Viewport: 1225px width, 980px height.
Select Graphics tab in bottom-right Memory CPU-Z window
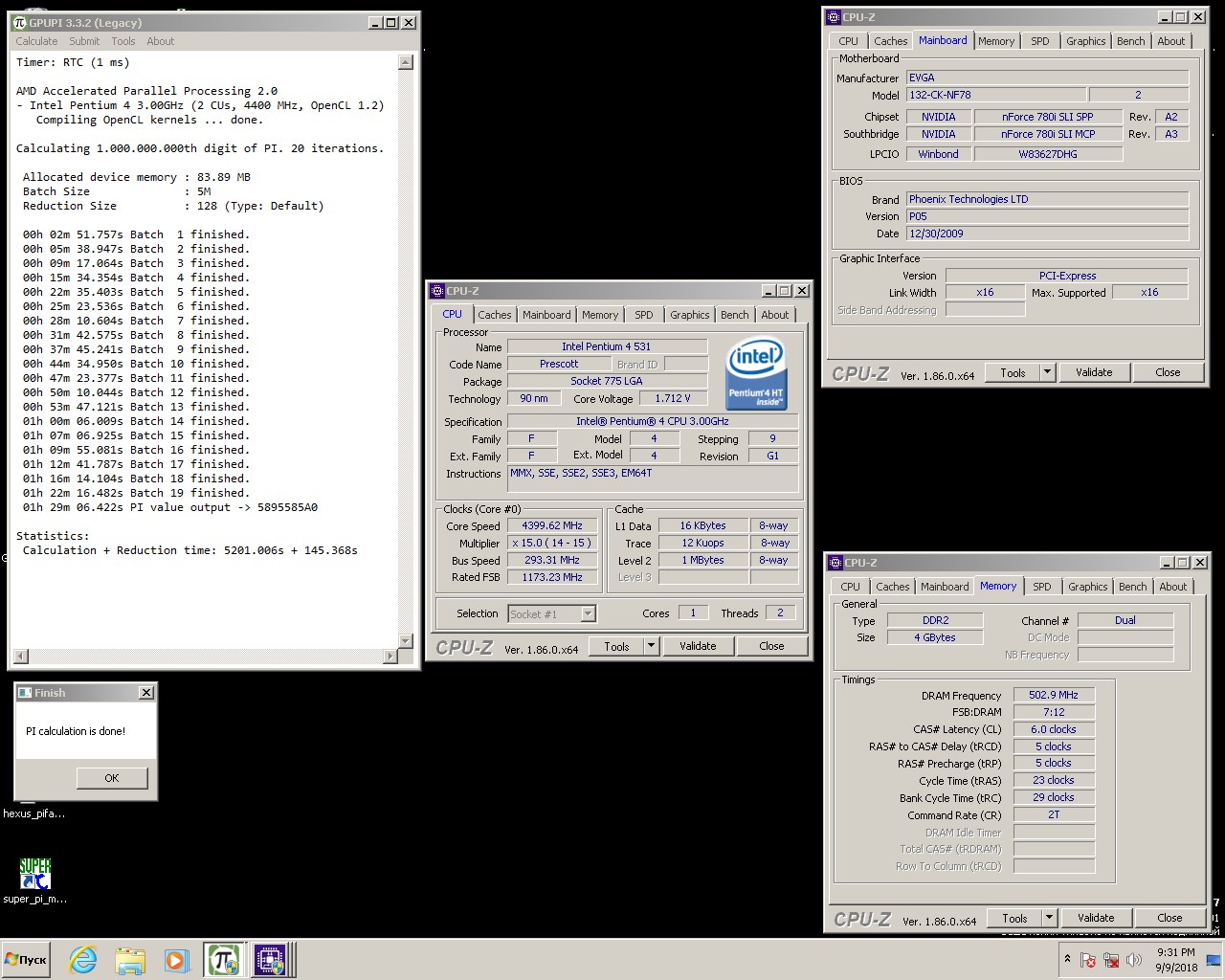coord(1088,587)
